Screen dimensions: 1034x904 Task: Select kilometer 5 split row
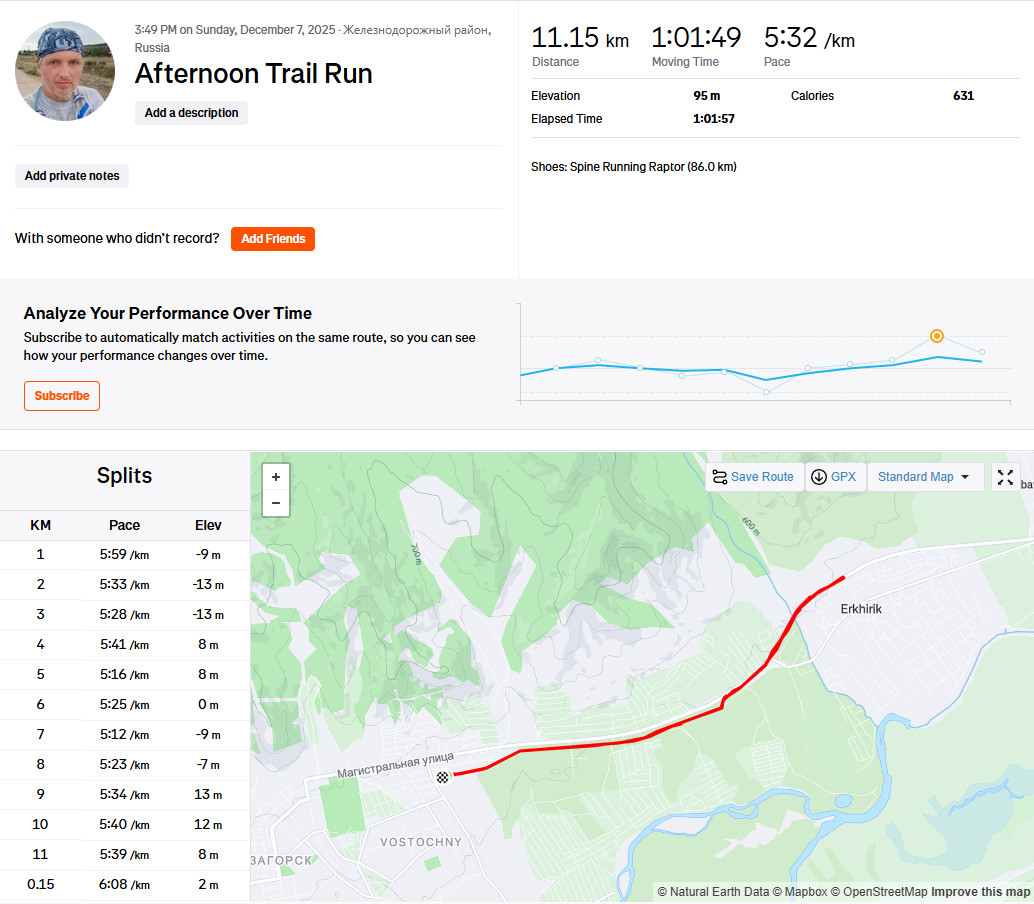click(x=125, y=675)
